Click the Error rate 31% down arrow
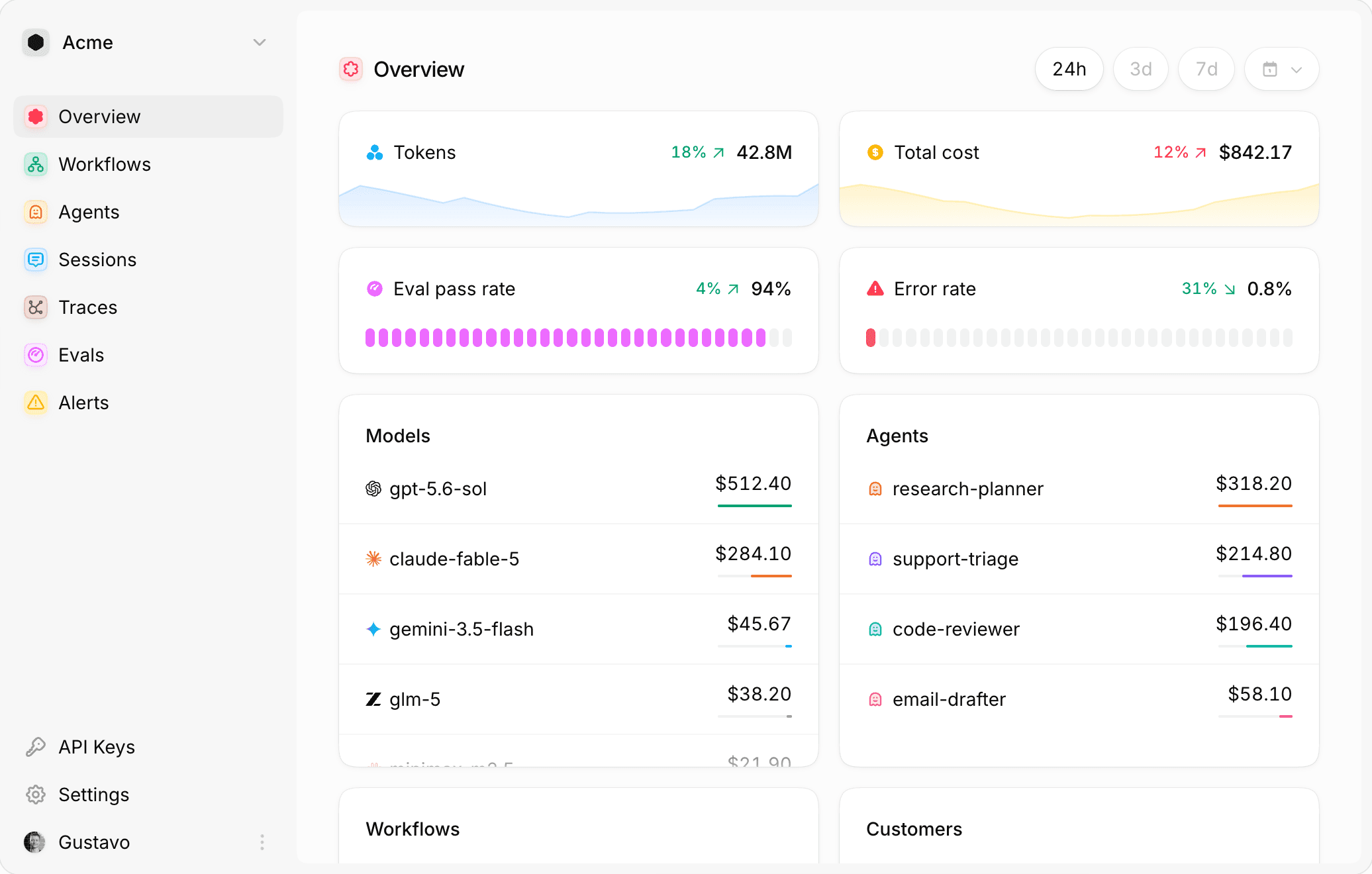Screen dimensions: 1372x874 click(1230, 289)
